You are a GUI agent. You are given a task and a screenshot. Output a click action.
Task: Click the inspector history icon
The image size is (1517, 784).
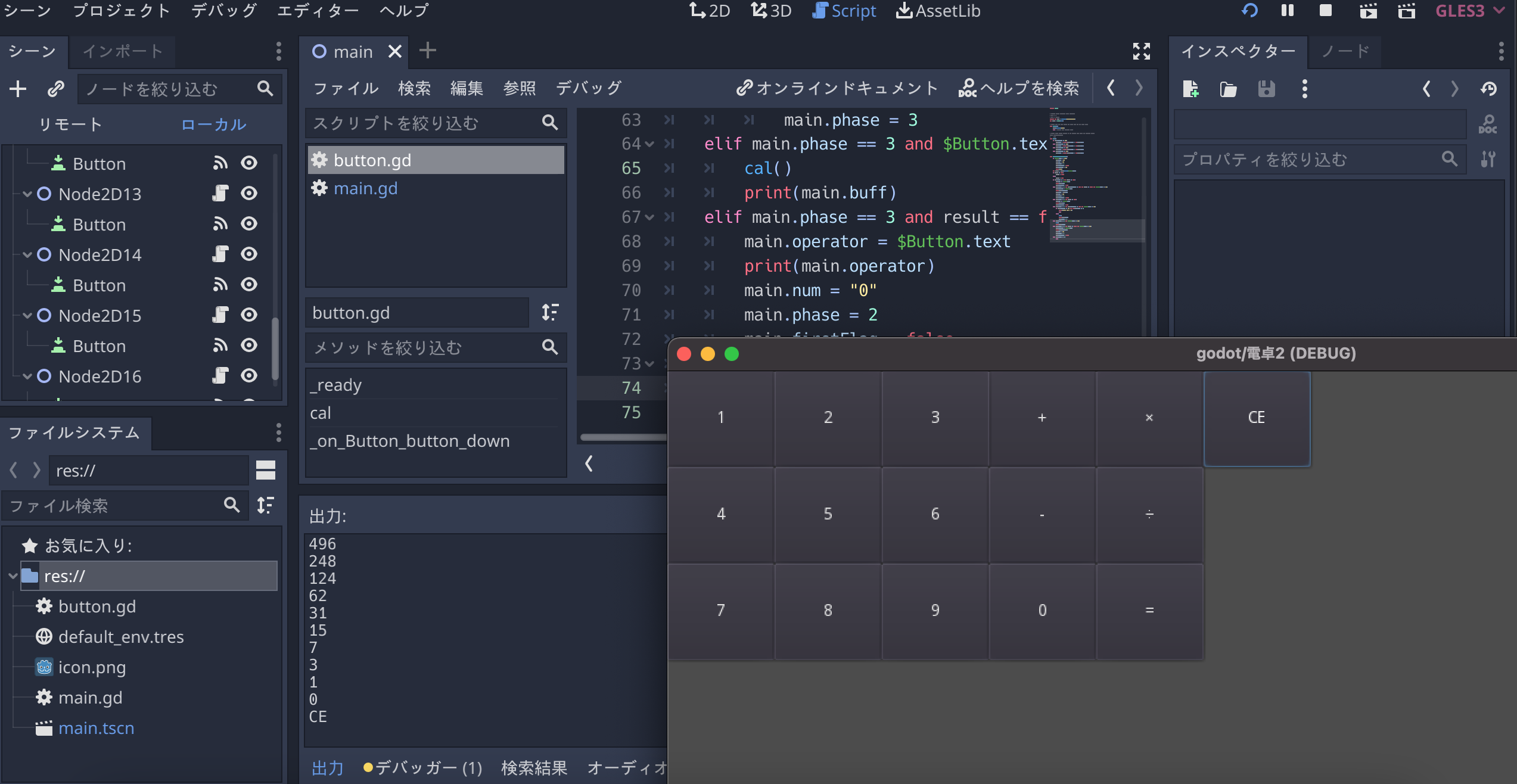[x=1488, y=89]
